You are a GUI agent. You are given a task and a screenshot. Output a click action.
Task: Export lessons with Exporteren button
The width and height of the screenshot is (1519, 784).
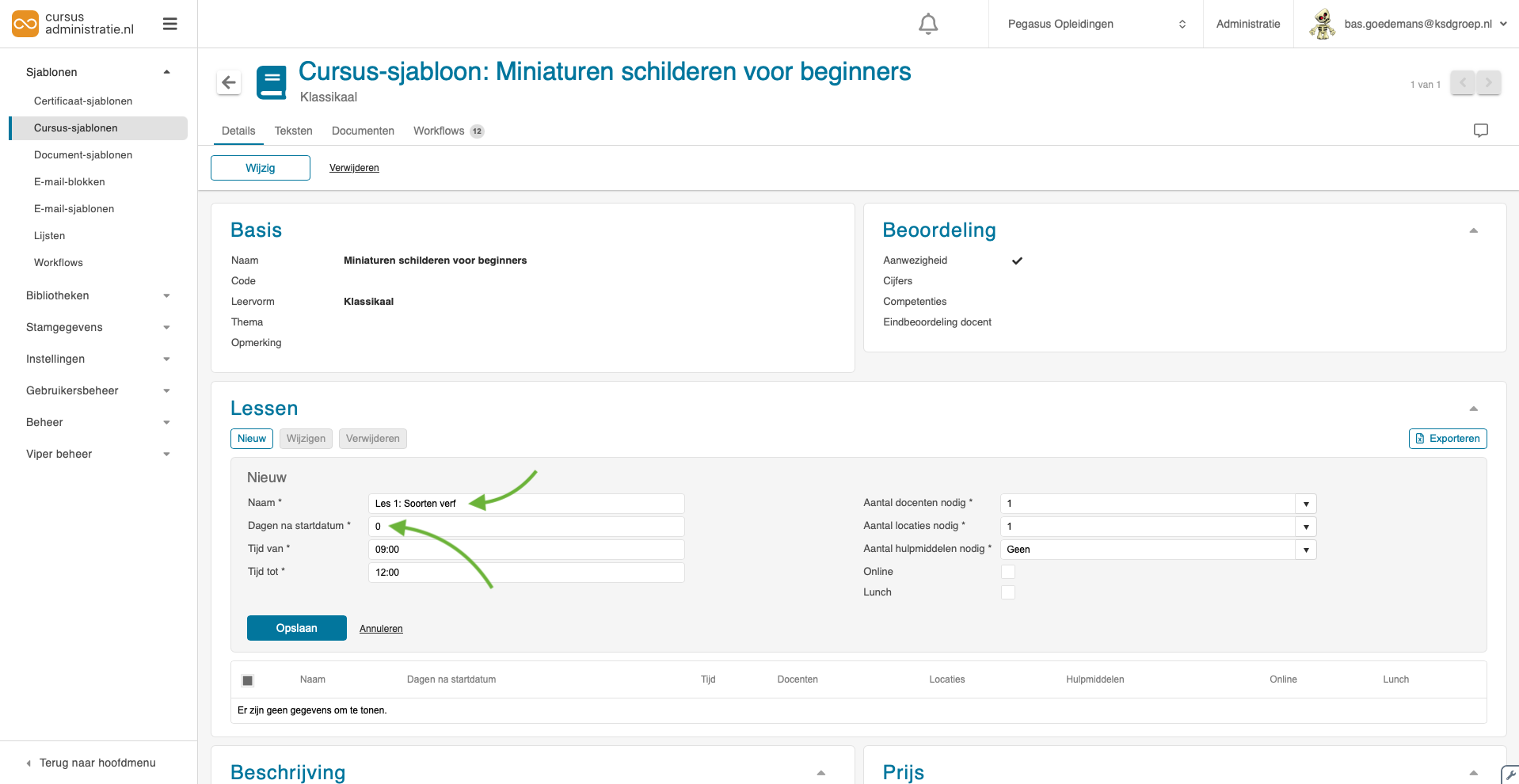[x=1447, y=439]
